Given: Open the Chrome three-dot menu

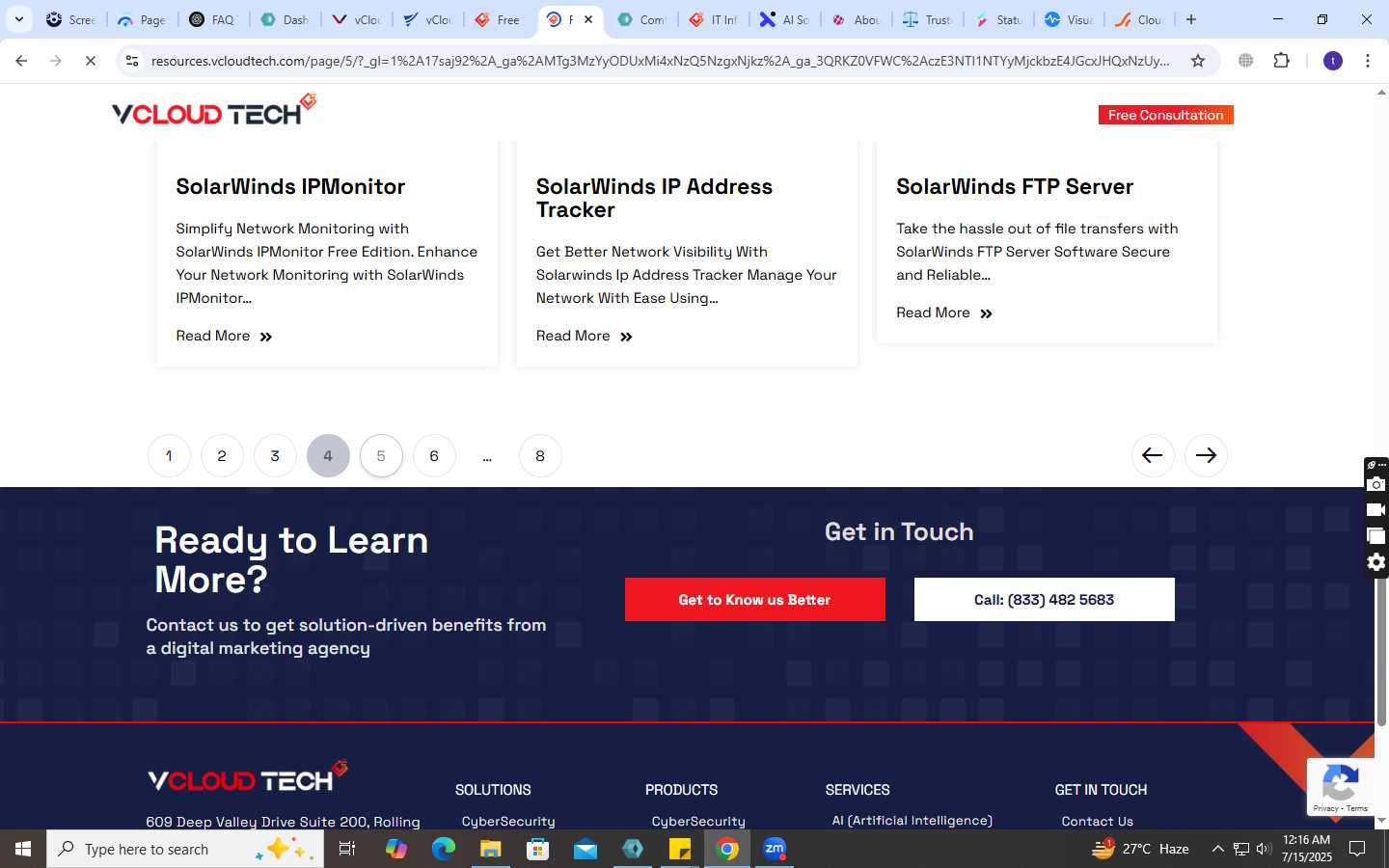Looking at the screenshot, I should tap(1368, 61).
